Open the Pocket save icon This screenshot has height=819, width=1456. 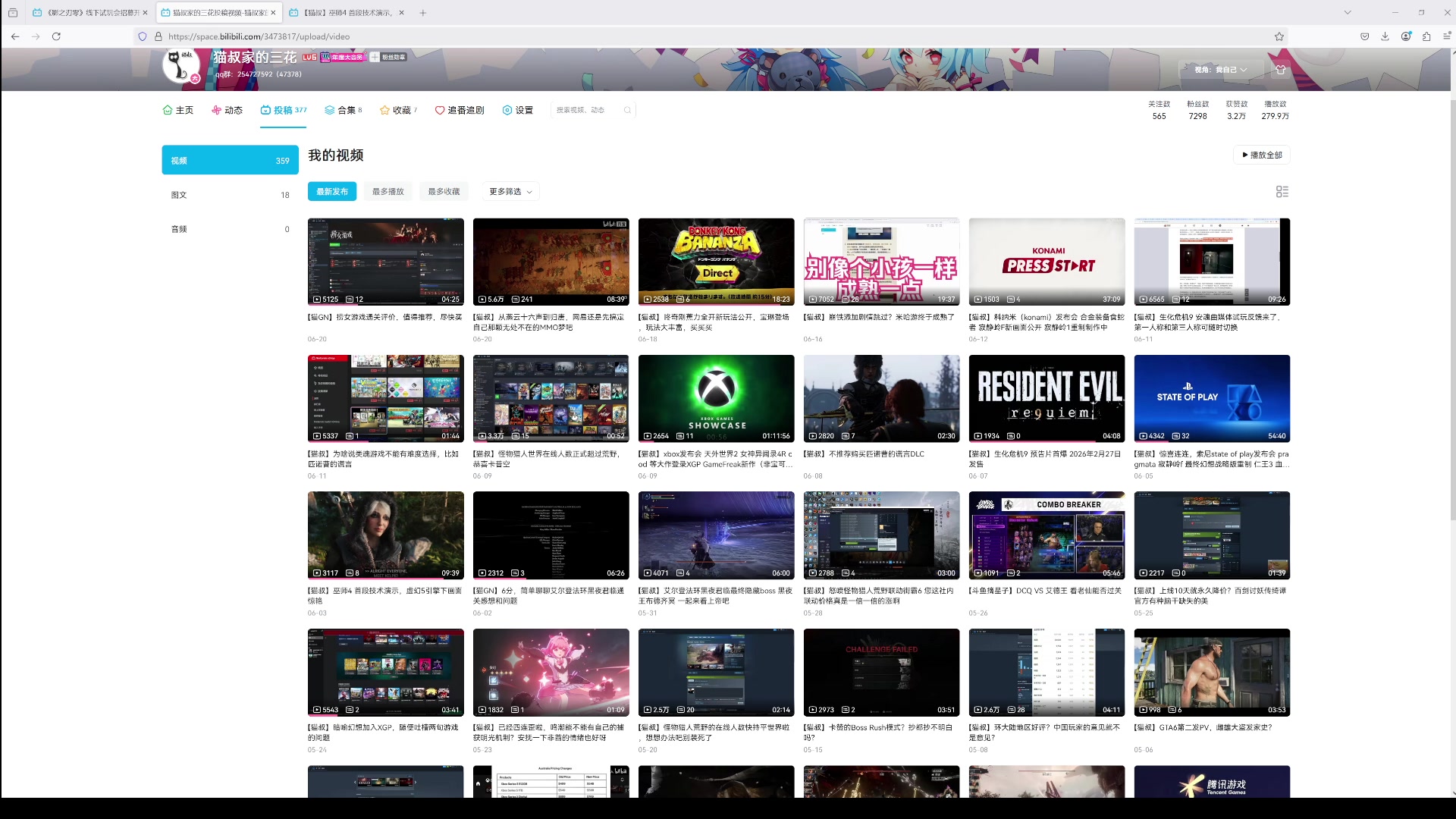pyautogui.click(x=1365, y=36)
